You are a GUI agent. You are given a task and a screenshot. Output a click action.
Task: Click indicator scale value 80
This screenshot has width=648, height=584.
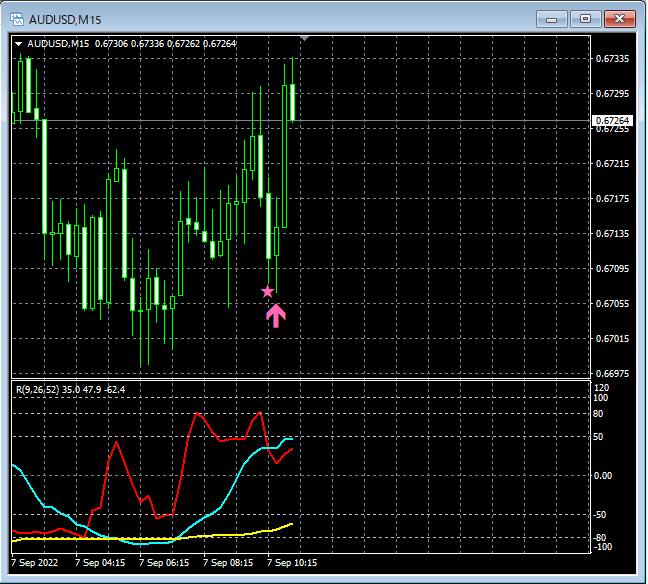pos(598,414)
